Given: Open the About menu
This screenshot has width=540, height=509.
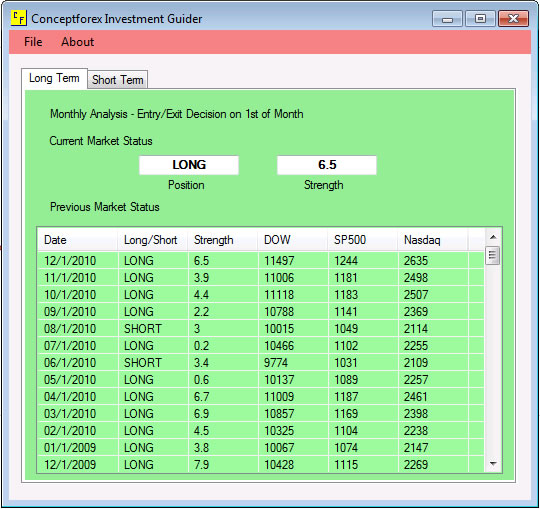Looking at the screenshot, I should click(77, 42).
